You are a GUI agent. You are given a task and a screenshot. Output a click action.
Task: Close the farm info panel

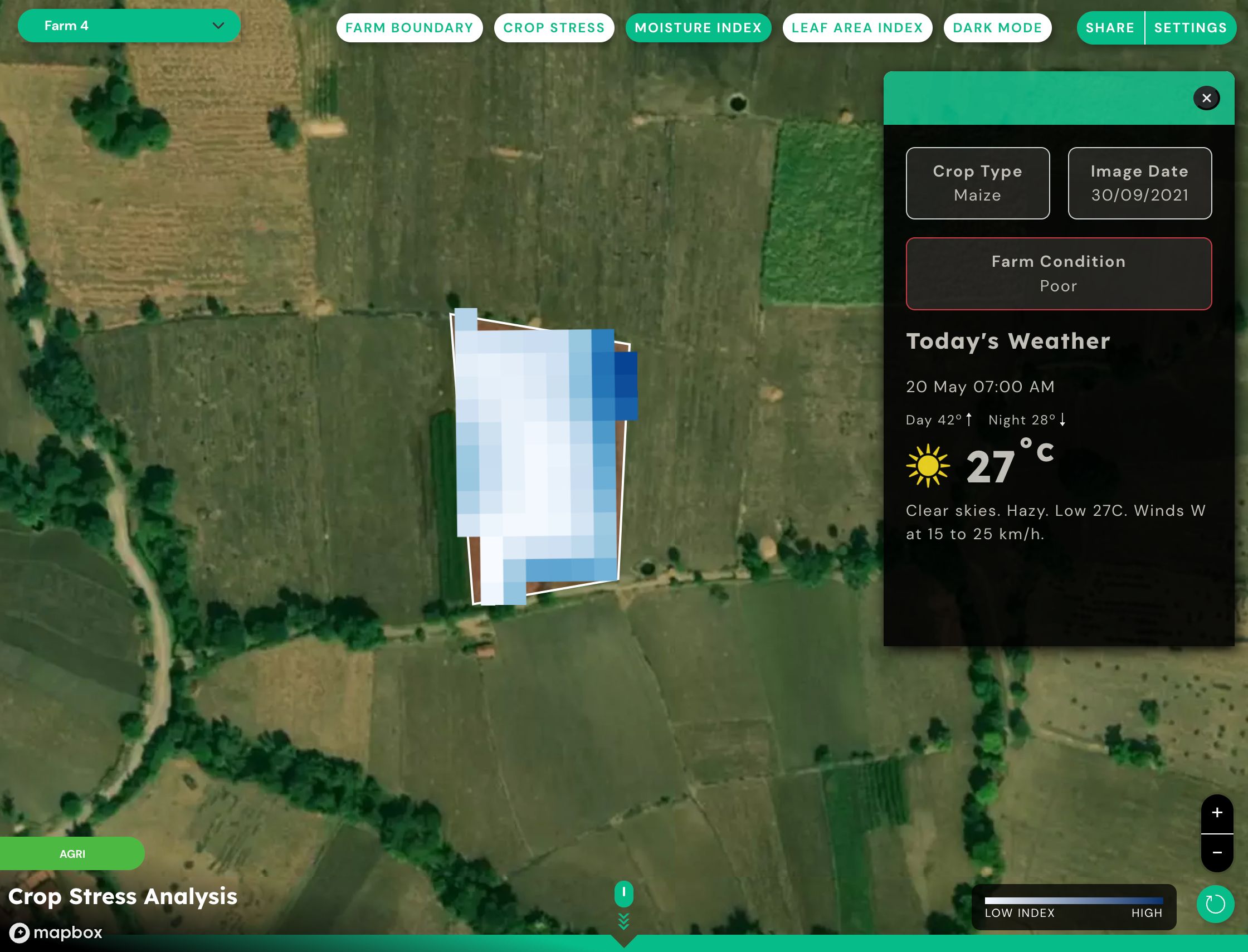(1206, 98)
